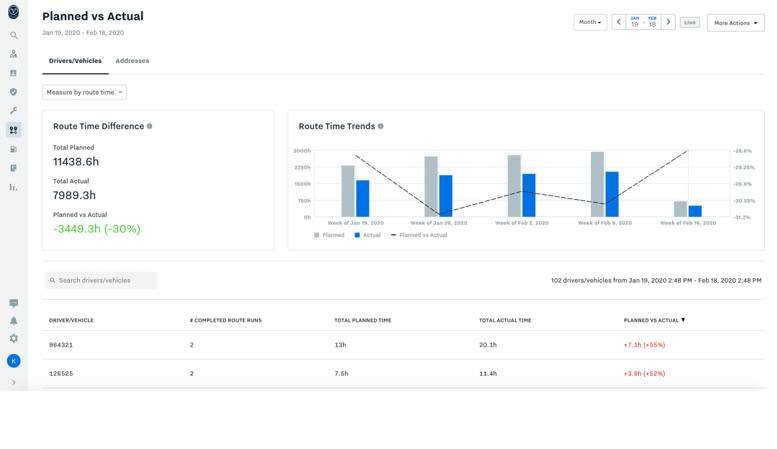Open notifications bell icon
777x449 pixels.
pyautogui.click(x=13, y=321)
